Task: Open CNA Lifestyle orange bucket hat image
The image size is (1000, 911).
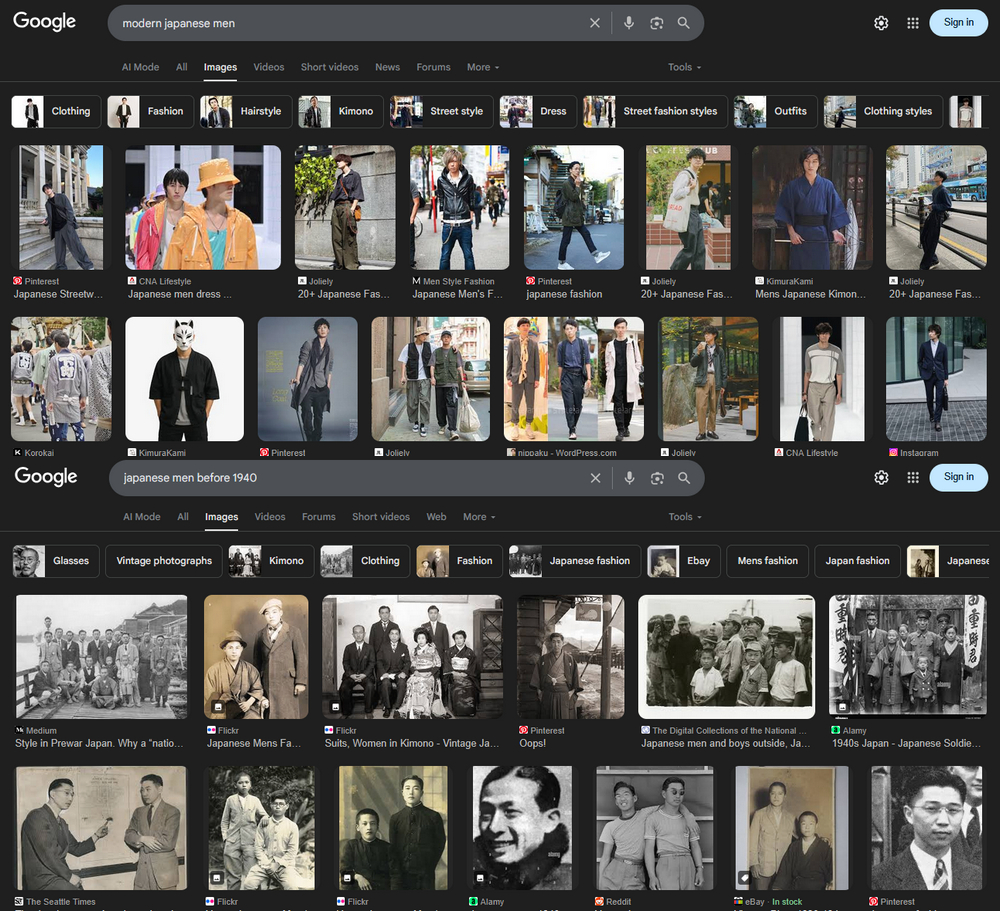Action: [203, 207]
